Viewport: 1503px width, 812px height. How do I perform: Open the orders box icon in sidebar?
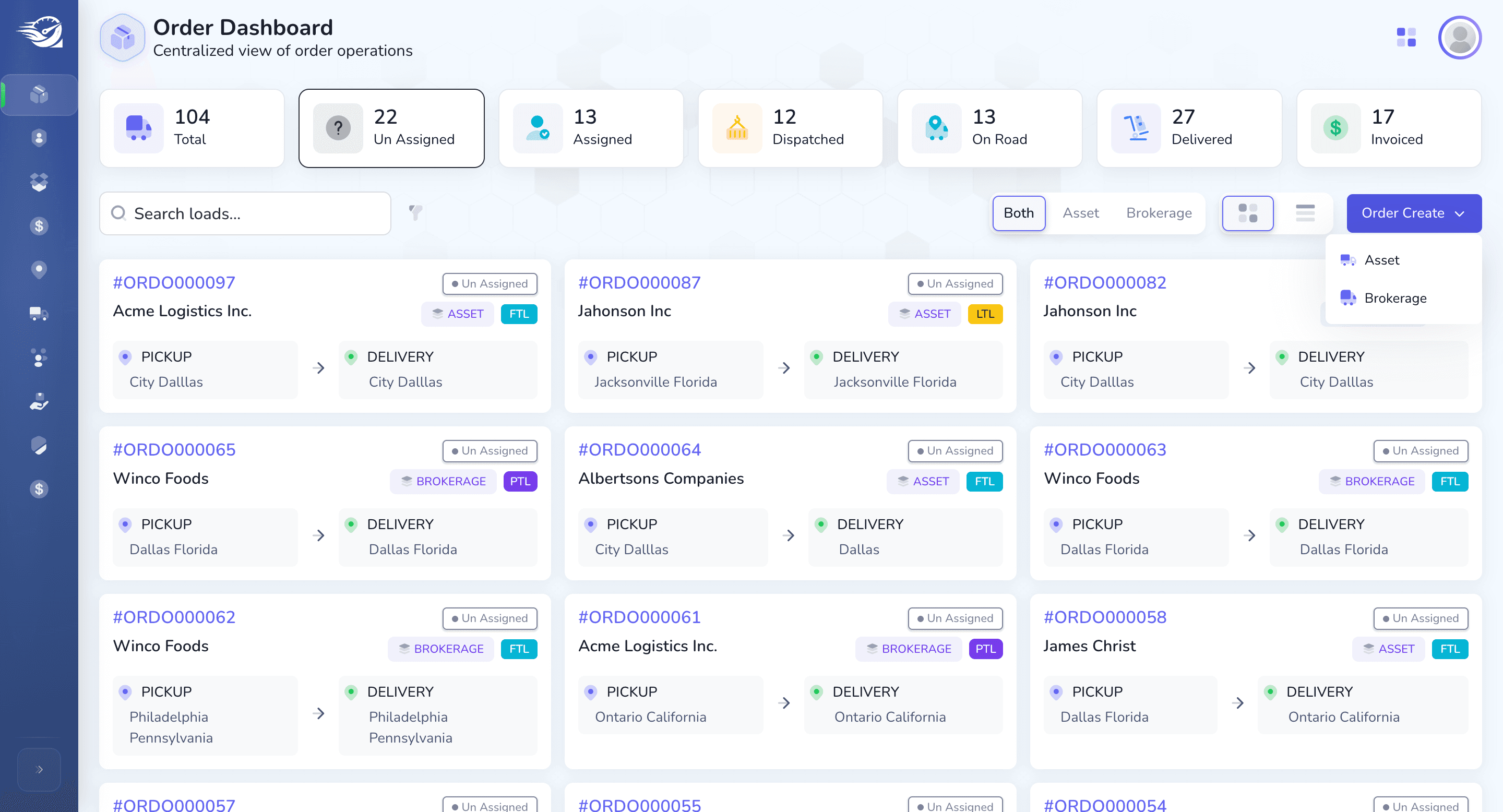[39, 94]
